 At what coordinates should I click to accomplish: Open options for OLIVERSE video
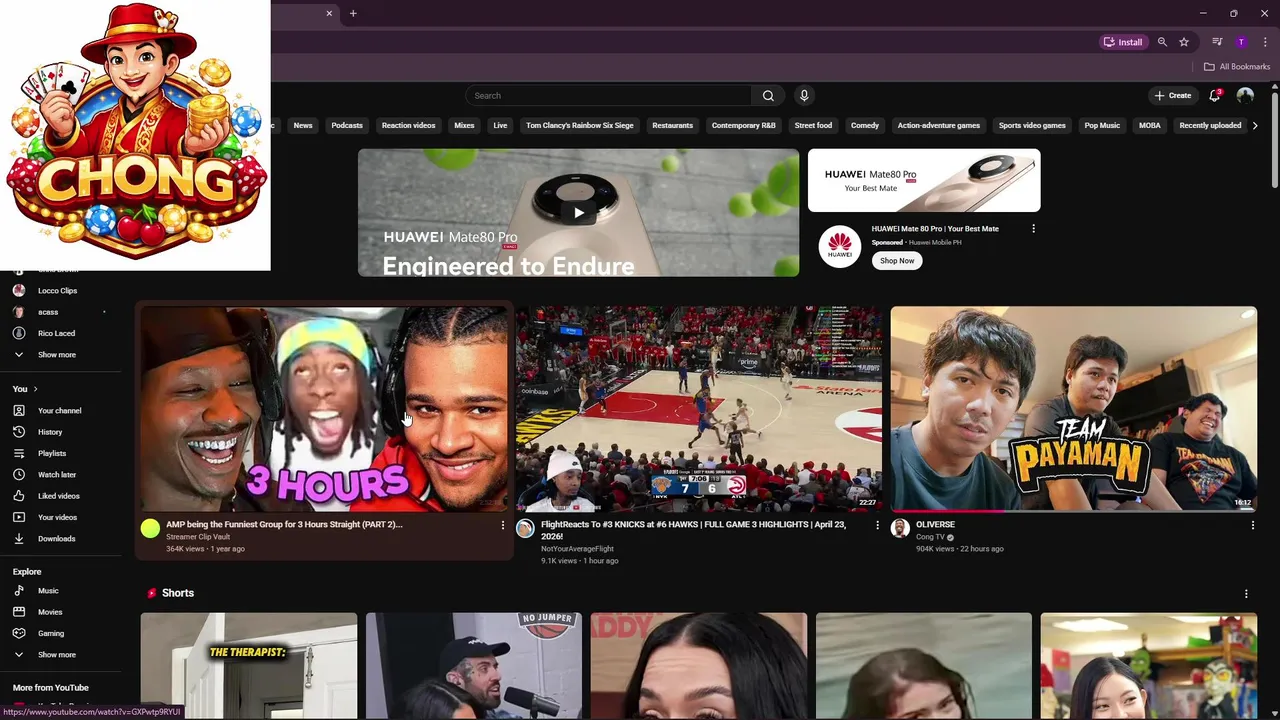1252,525
